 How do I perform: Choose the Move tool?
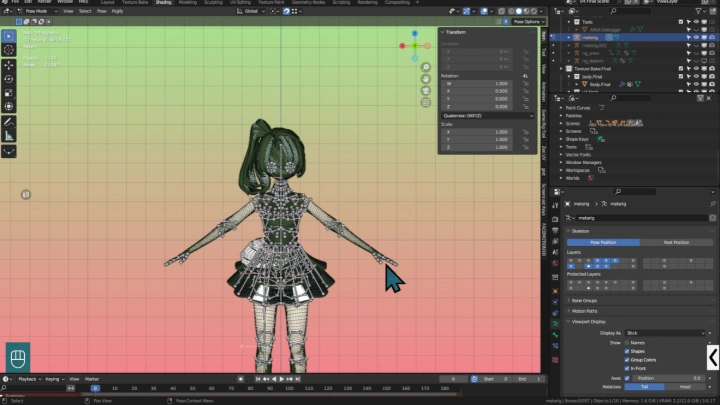(x=9, y=65)
